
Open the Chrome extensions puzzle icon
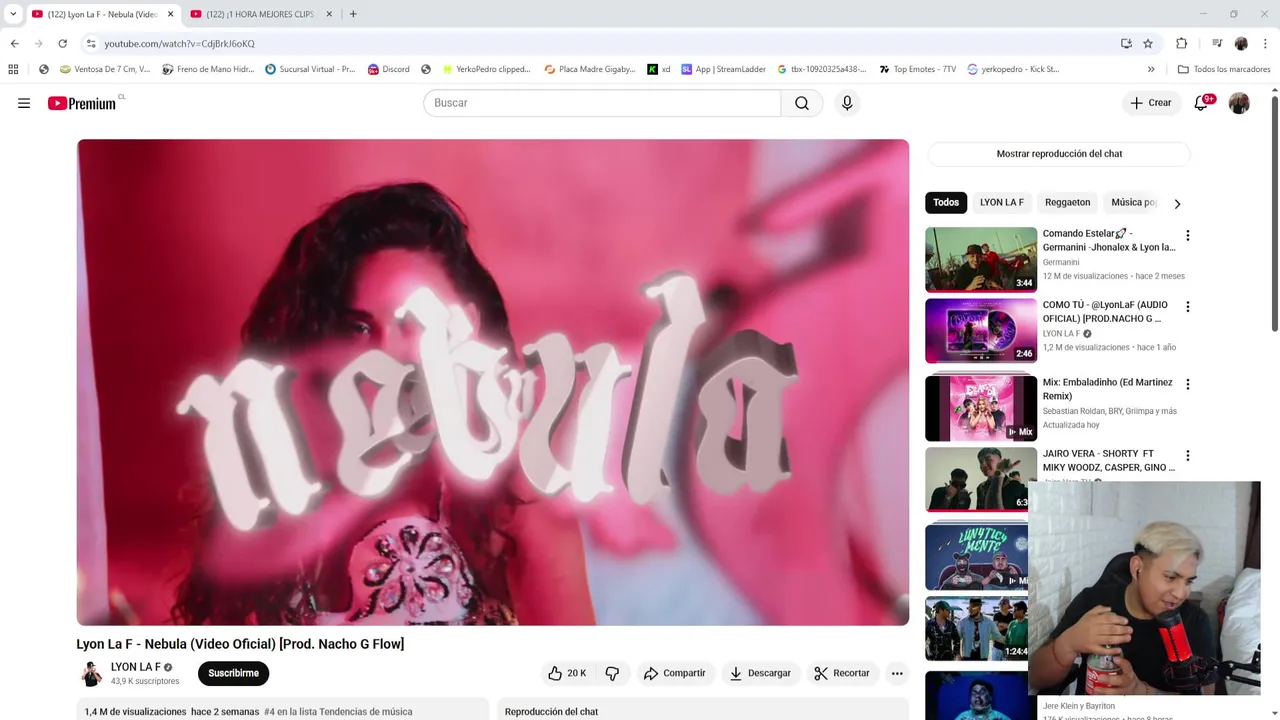coord(1181,43)
